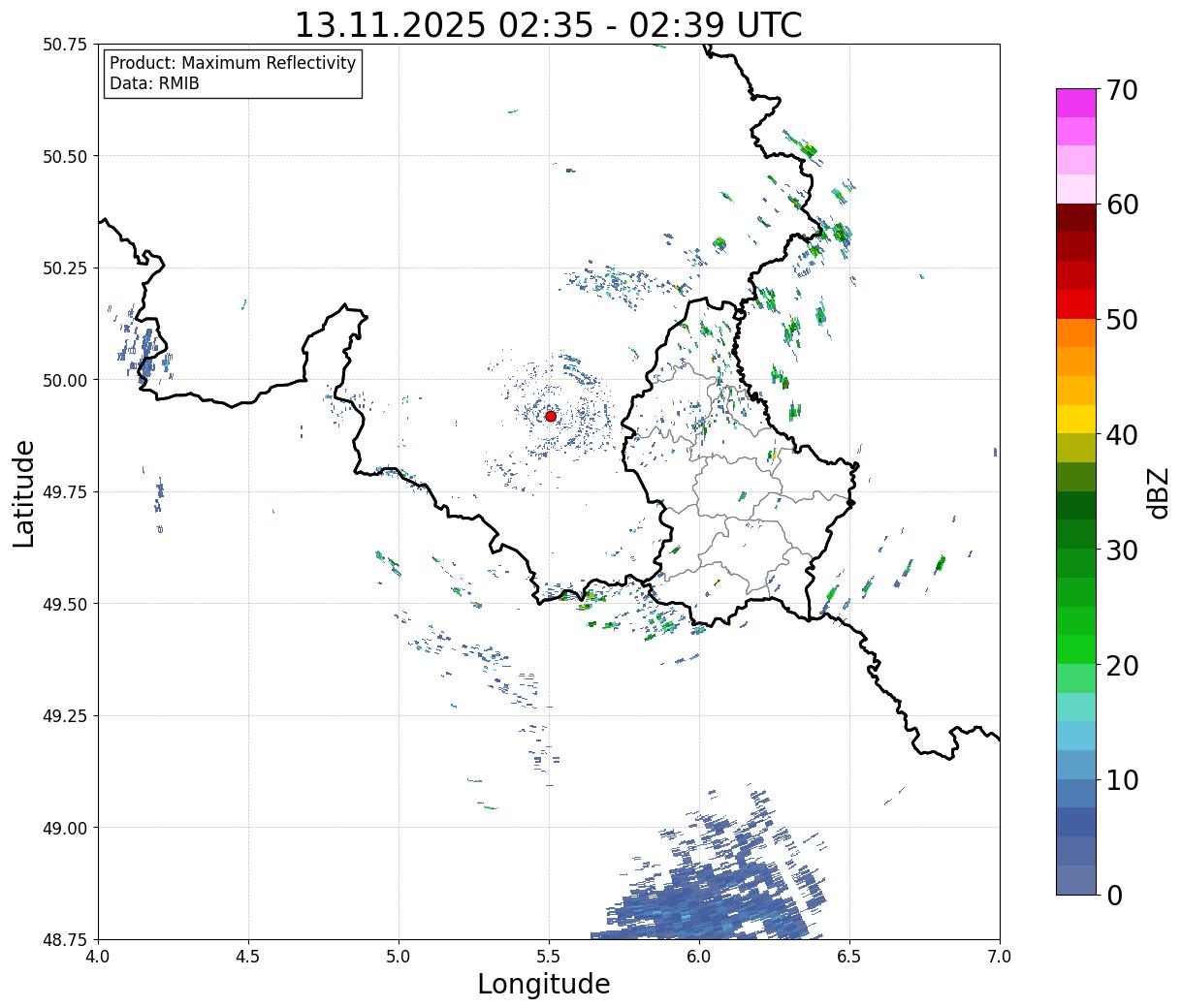The height and width of the screenshot is (1008, 1182).
Task: Select the dark maroon swatch just below 60 dBZ
Action: 1075,217
